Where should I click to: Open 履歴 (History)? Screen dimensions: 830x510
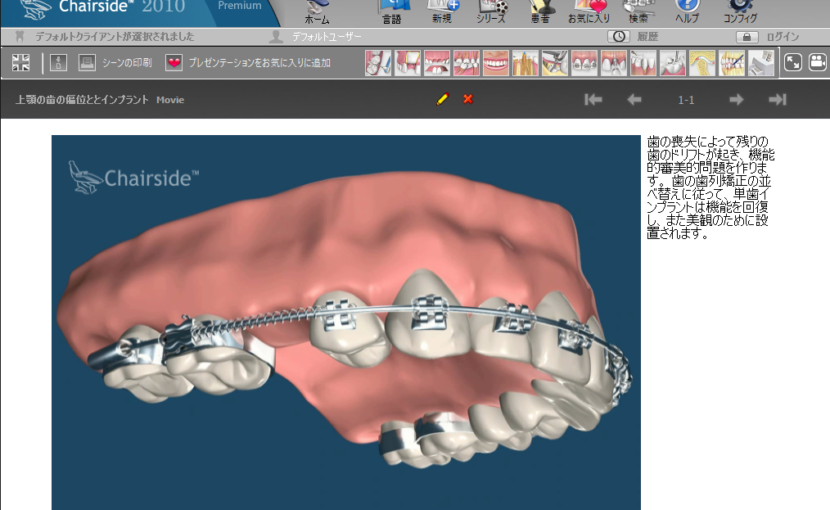tap(647, 37)
